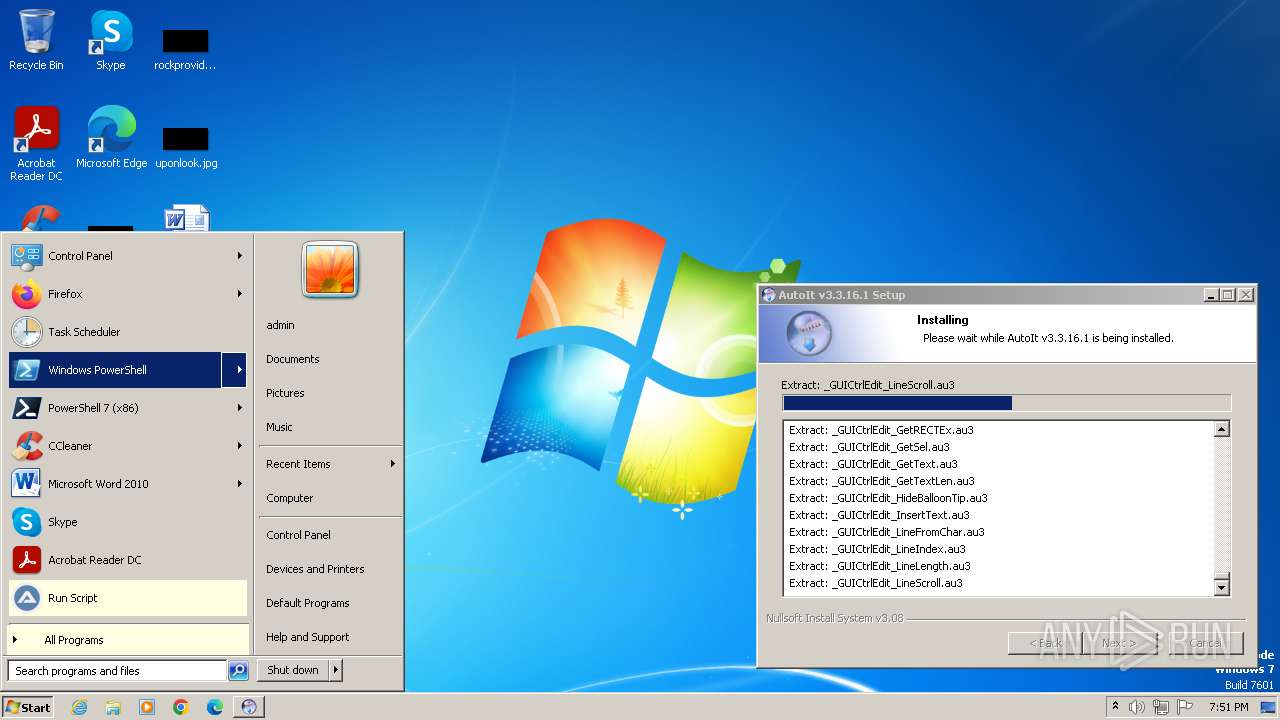1280x720 pixels.
Task: Click the Back button in AutoIt Setup
Action: tap(1045, 643)
